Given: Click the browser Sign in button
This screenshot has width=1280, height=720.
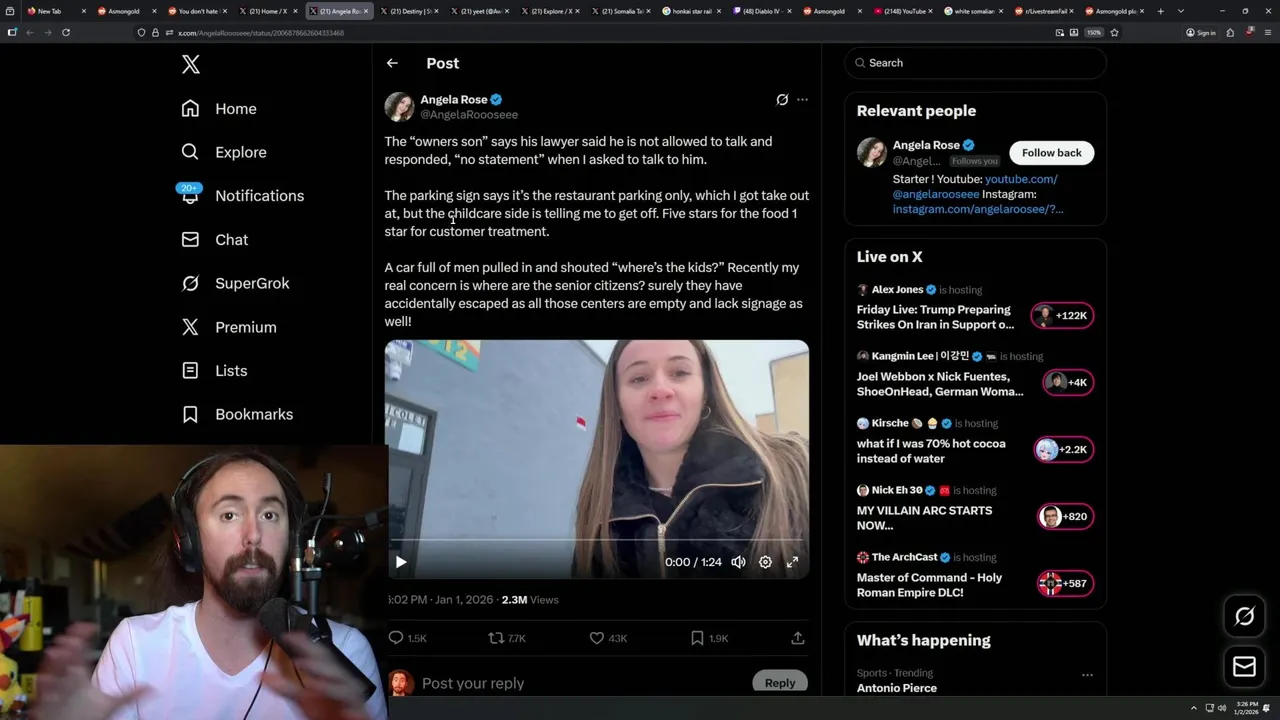Looking at the screenshot, I should click(x=1200, y=32).
